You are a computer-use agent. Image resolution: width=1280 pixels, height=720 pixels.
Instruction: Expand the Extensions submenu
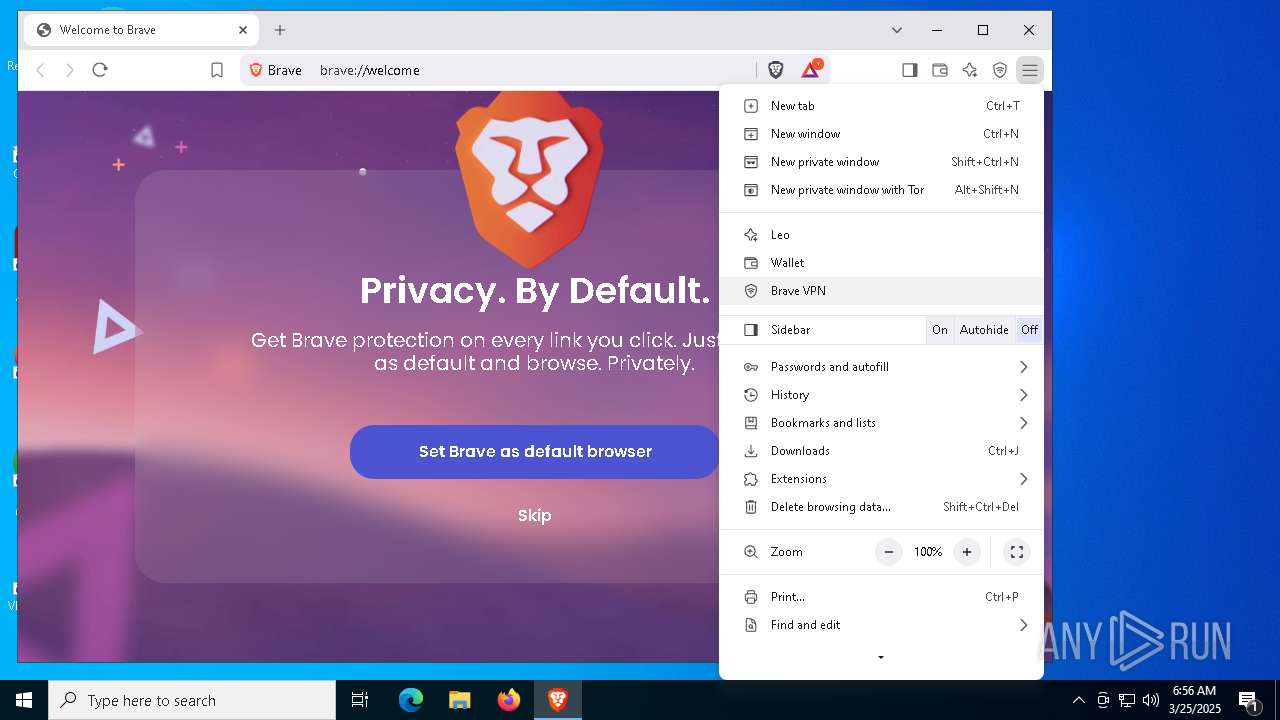[881, 479]
